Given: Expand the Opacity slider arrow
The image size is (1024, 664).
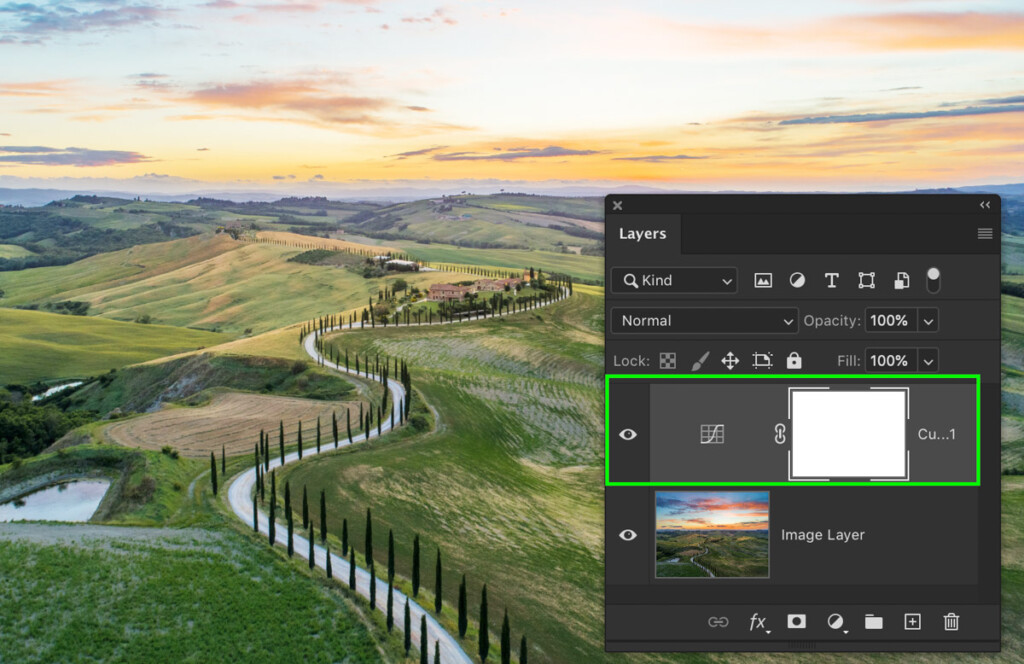Looking at the screenshot, I should (x=928, y=321).
